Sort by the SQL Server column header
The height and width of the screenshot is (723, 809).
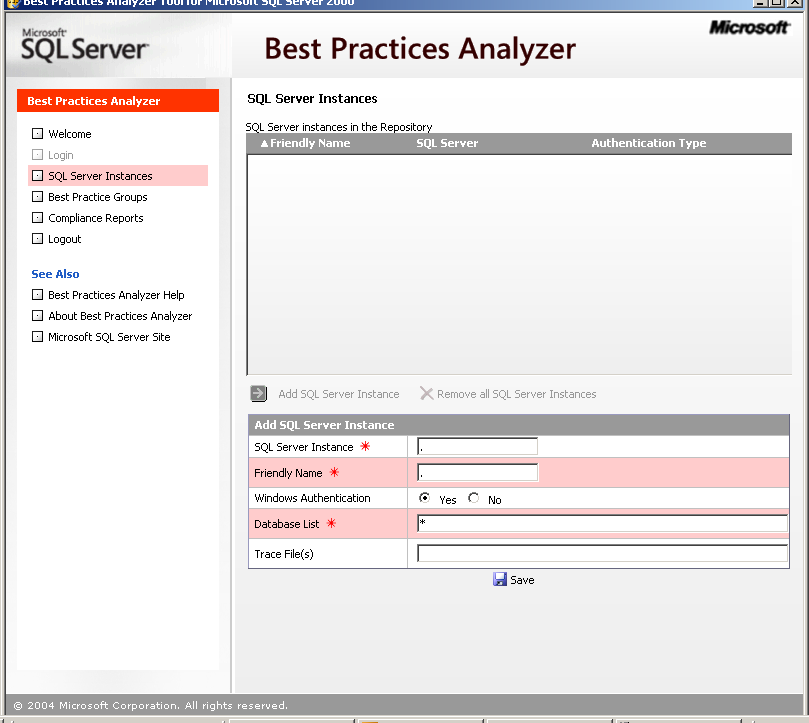tap(447, 143)
